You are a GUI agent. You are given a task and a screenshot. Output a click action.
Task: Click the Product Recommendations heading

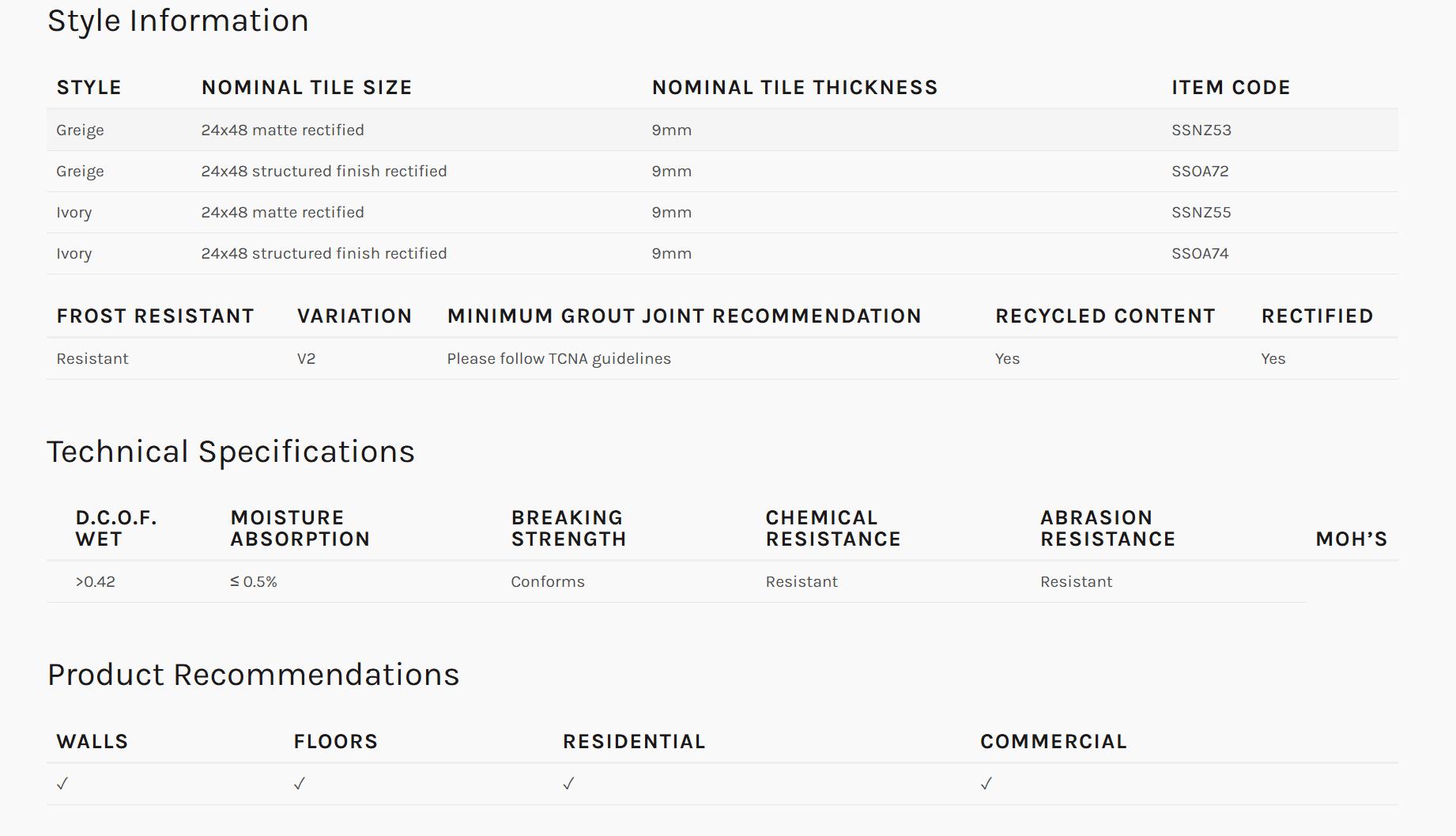click(x=253, y=675)
